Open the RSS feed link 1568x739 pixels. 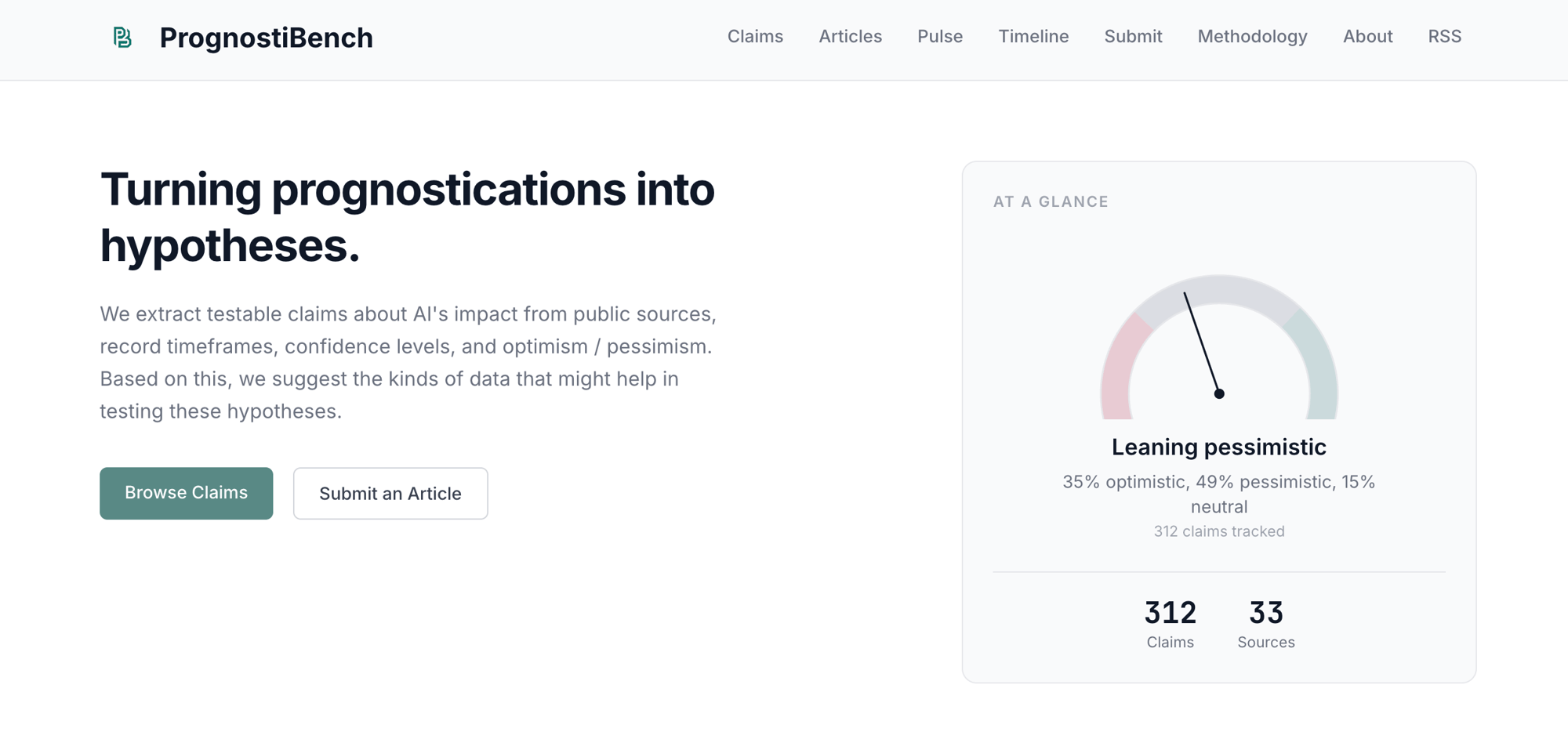tap(1443, 37)
